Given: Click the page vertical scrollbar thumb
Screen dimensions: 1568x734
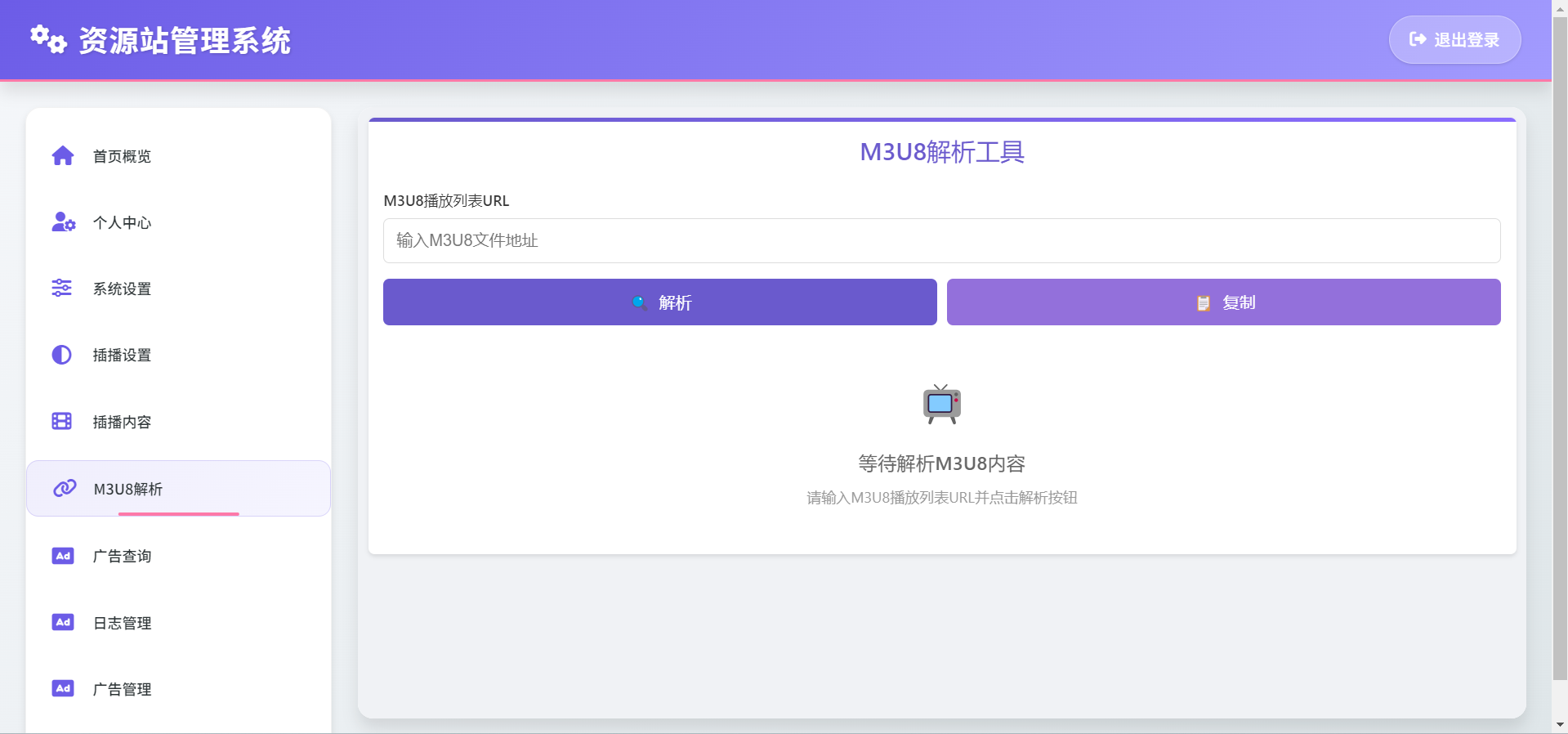Looking at the screenshot, I should pos(1560,348).
